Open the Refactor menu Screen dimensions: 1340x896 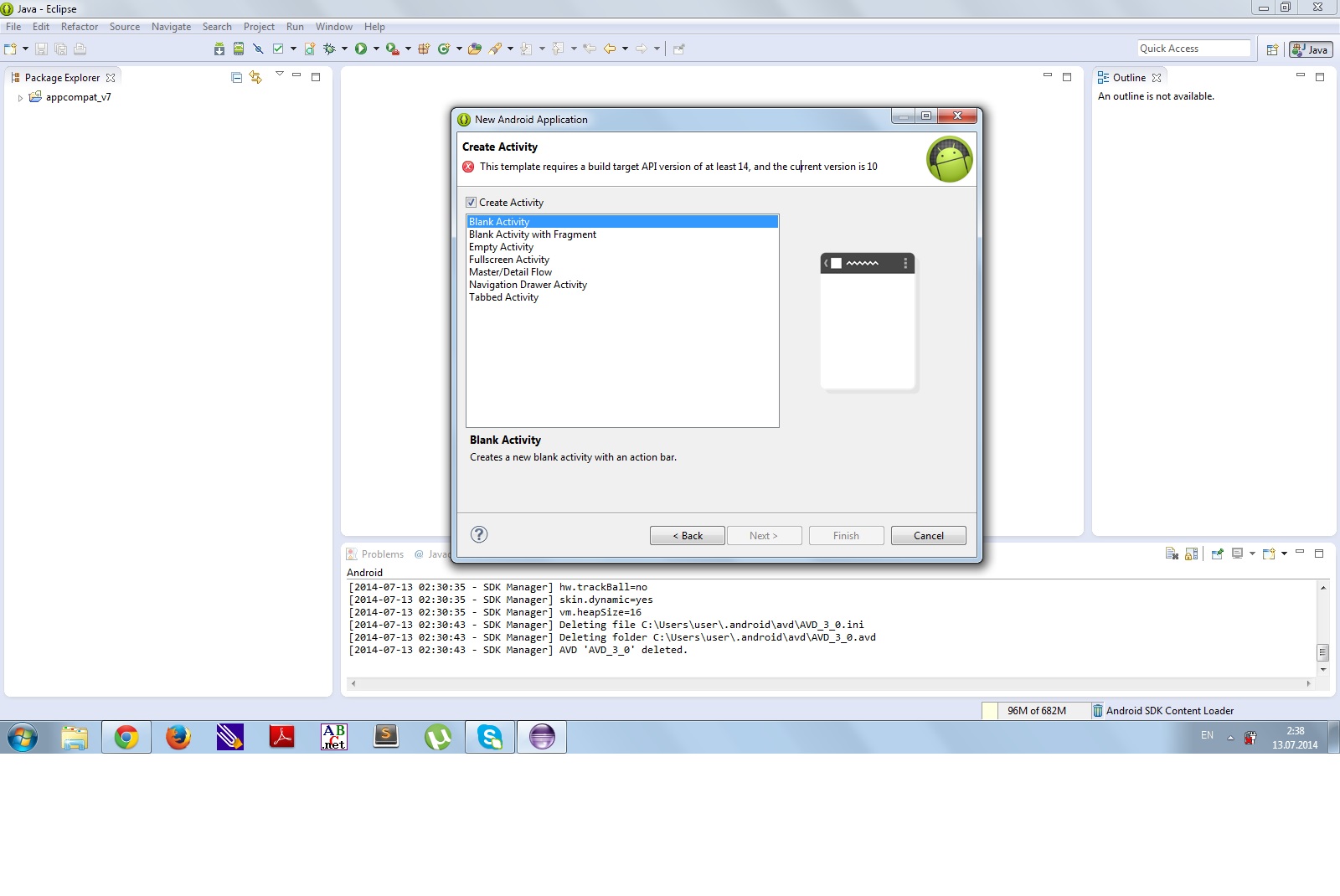click(x=80, y=27)
